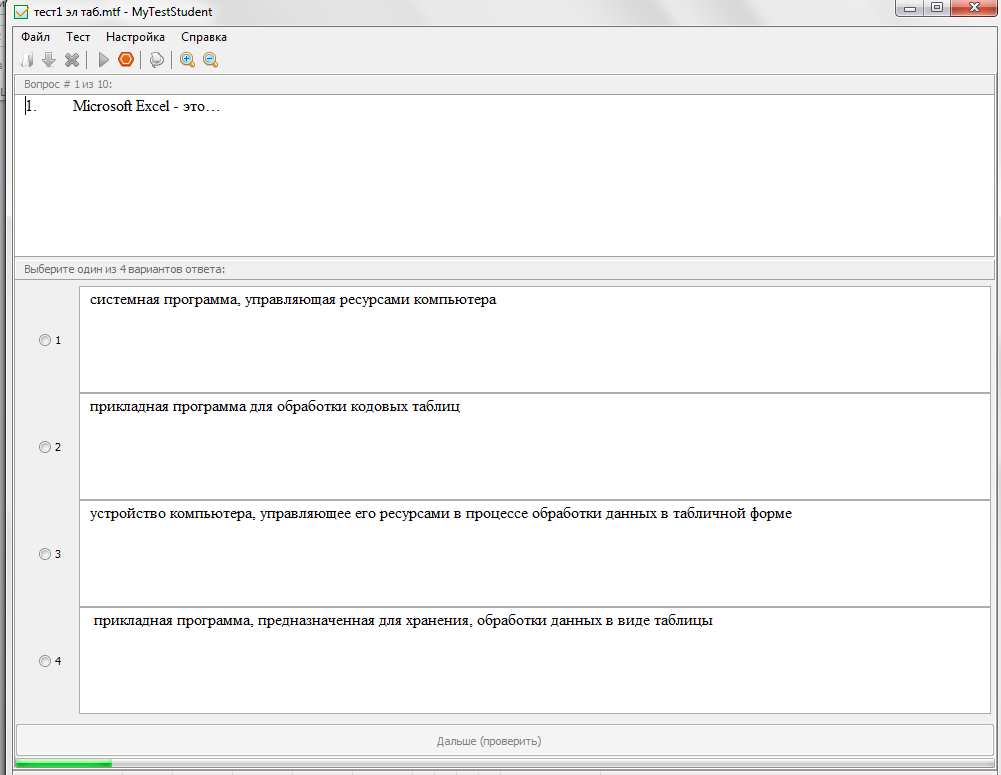This screenshot has width=1001, height=775.
Task: Click the gray X close-file icon
Action: (x=72, y=60)
